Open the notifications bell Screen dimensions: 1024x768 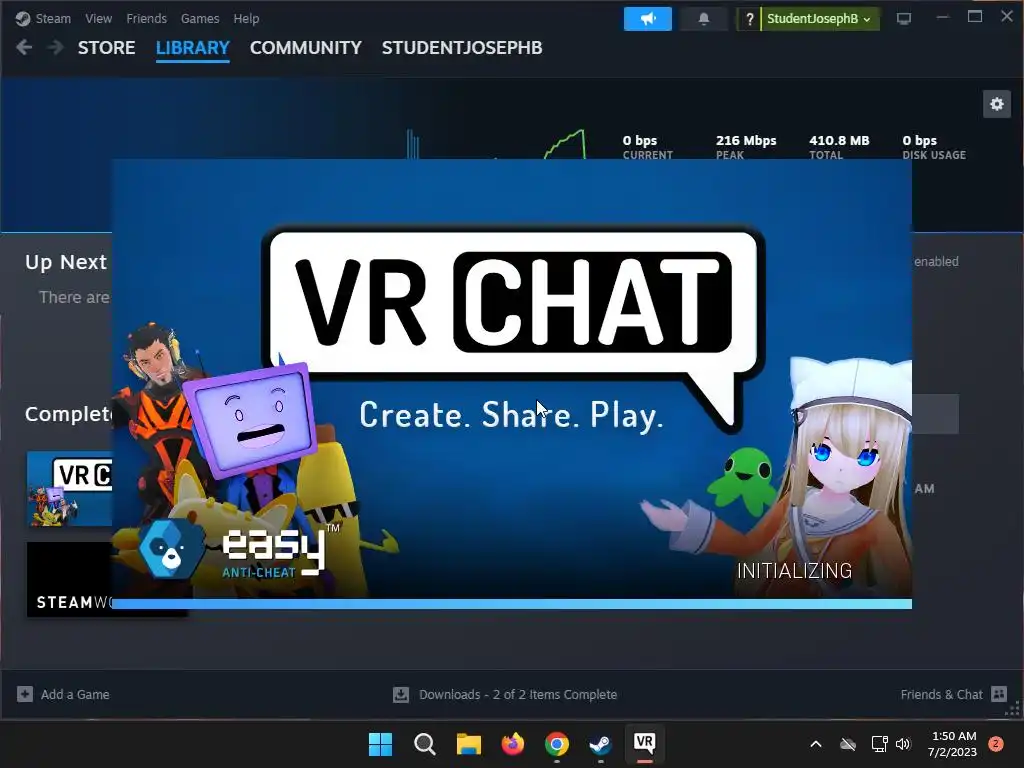tap(704, 19)
